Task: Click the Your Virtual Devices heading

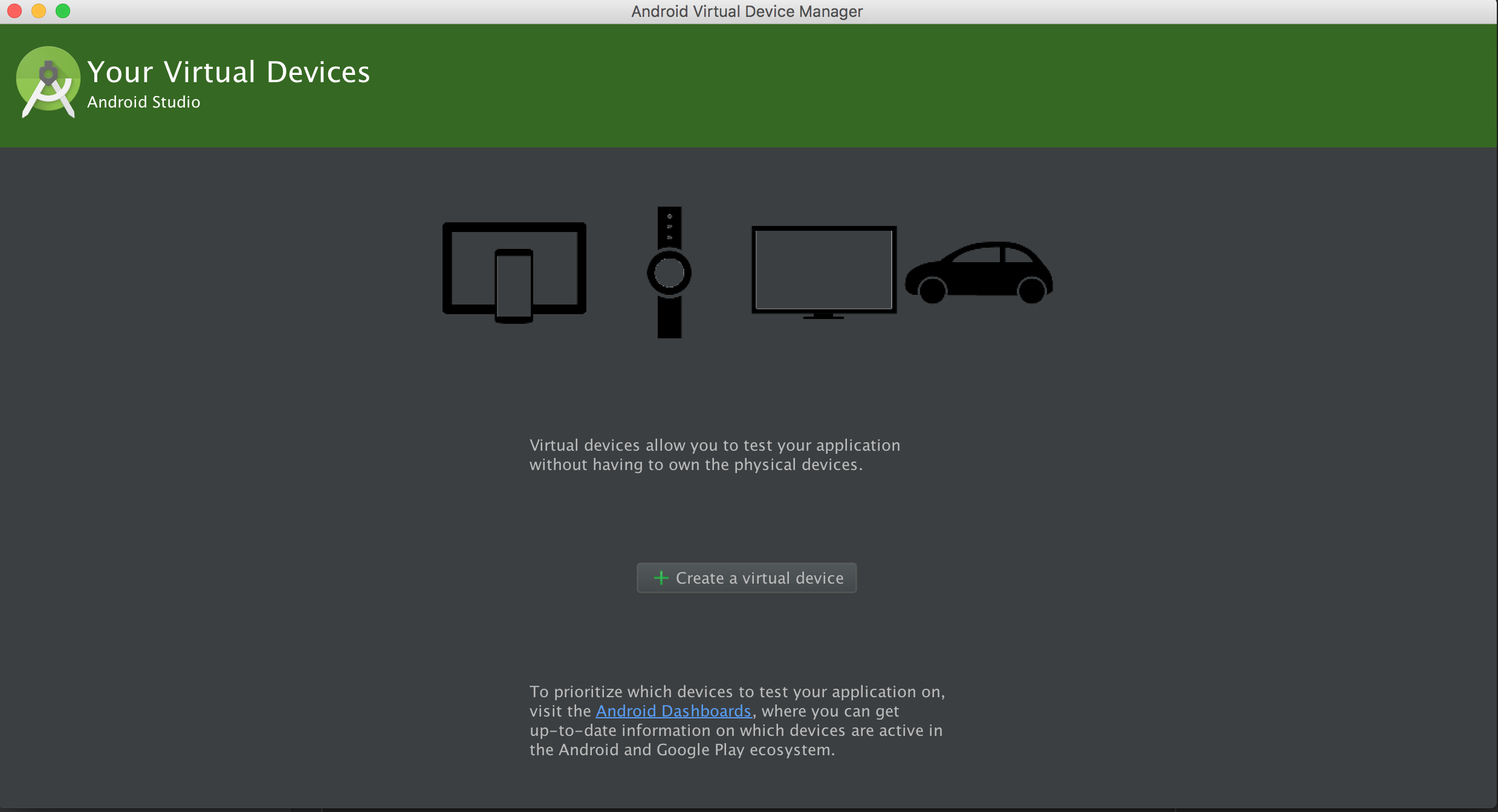Action: click(x=229, y=72)
